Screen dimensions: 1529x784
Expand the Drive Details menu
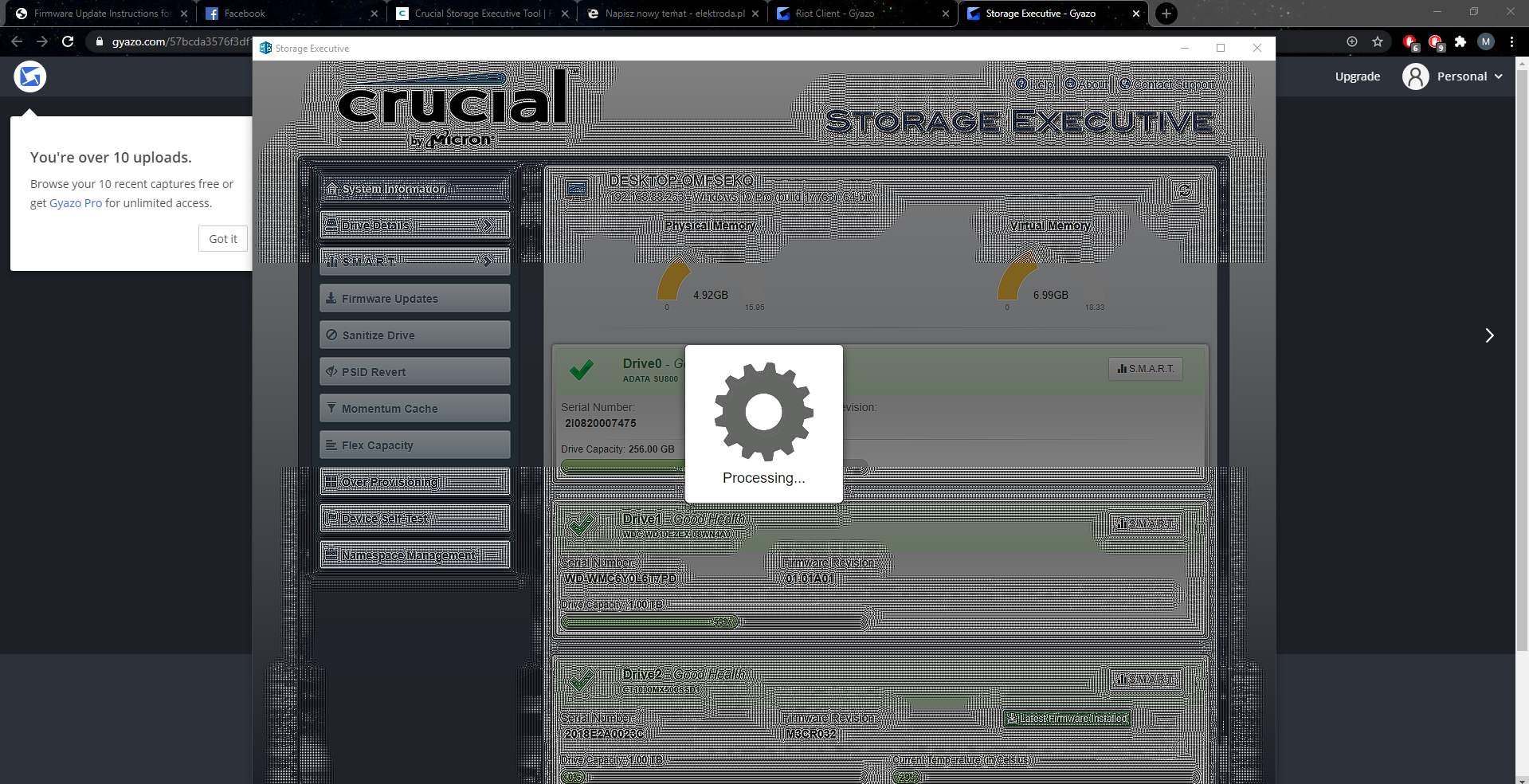415,225
